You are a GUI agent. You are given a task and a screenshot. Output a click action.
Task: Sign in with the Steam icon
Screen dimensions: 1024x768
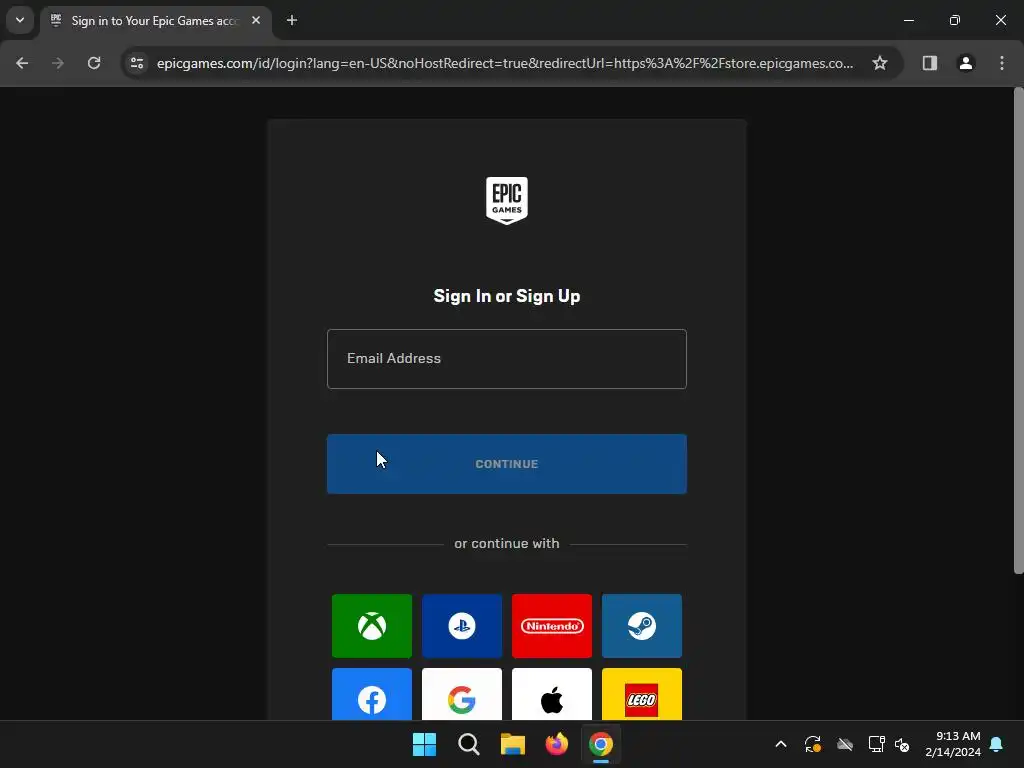[642, 626]
